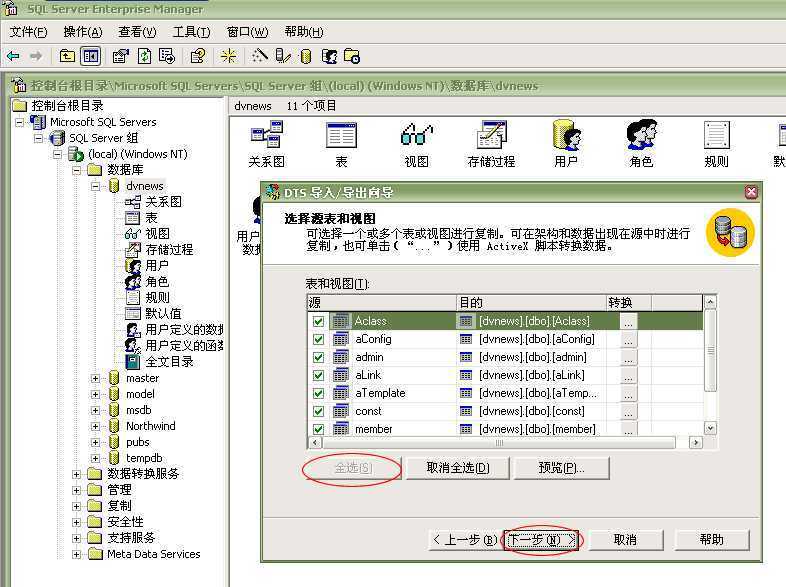
Task: Click the table list horizontal scrollbar thumb
Action: (499, 443)
